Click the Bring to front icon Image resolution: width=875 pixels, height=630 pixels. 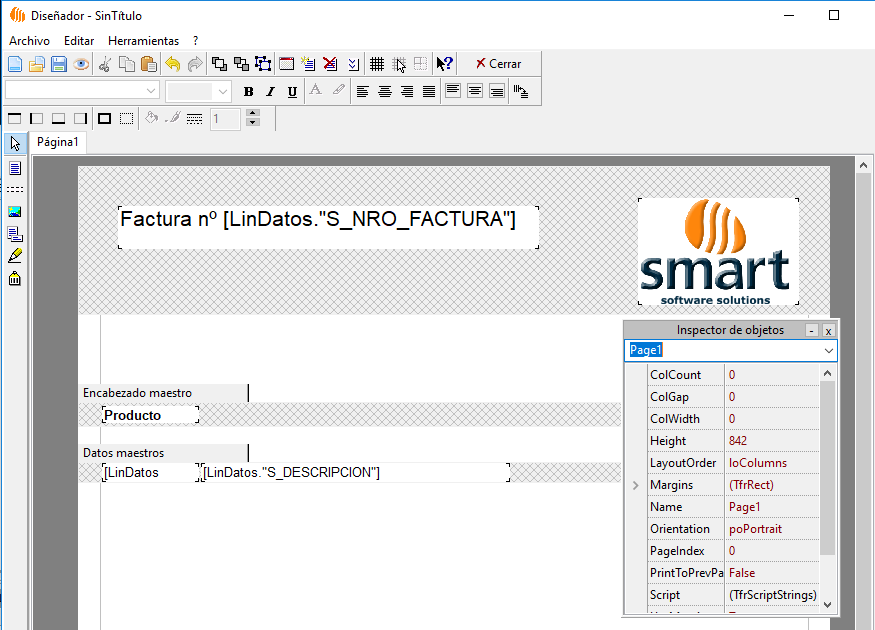tap(219, 64)
